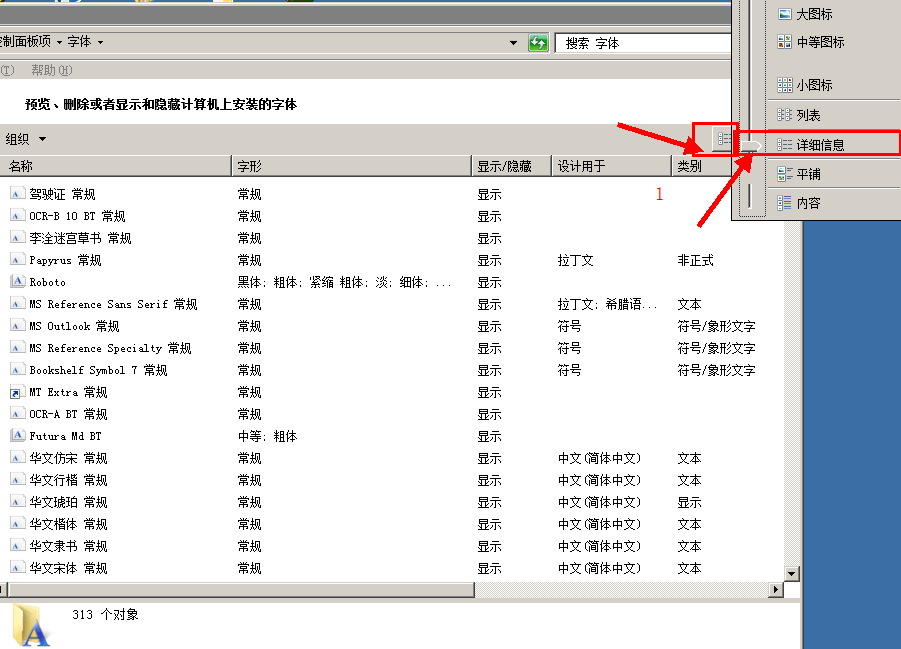Click the Futura Md BT font icon
This screenshot has width=901, height=649.
pyautogui.click(x=17, y=436)
